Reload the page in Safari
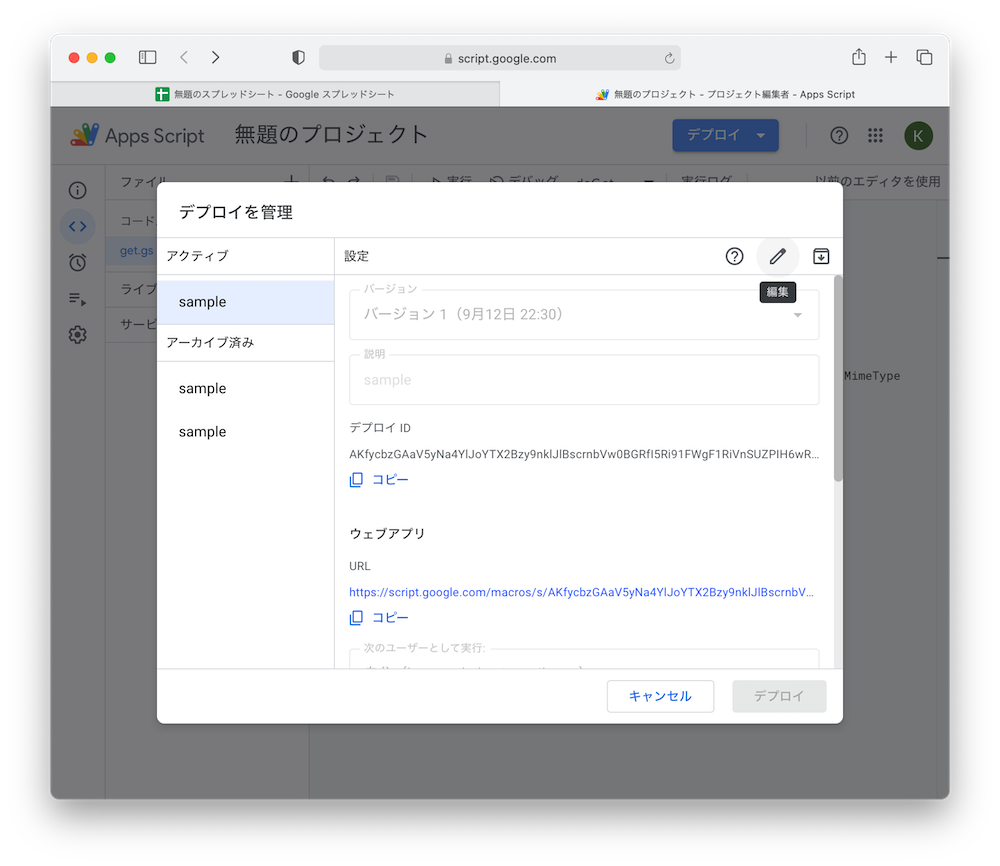Viewport: 1000px width, 866px height. click(x=669, y=58)
